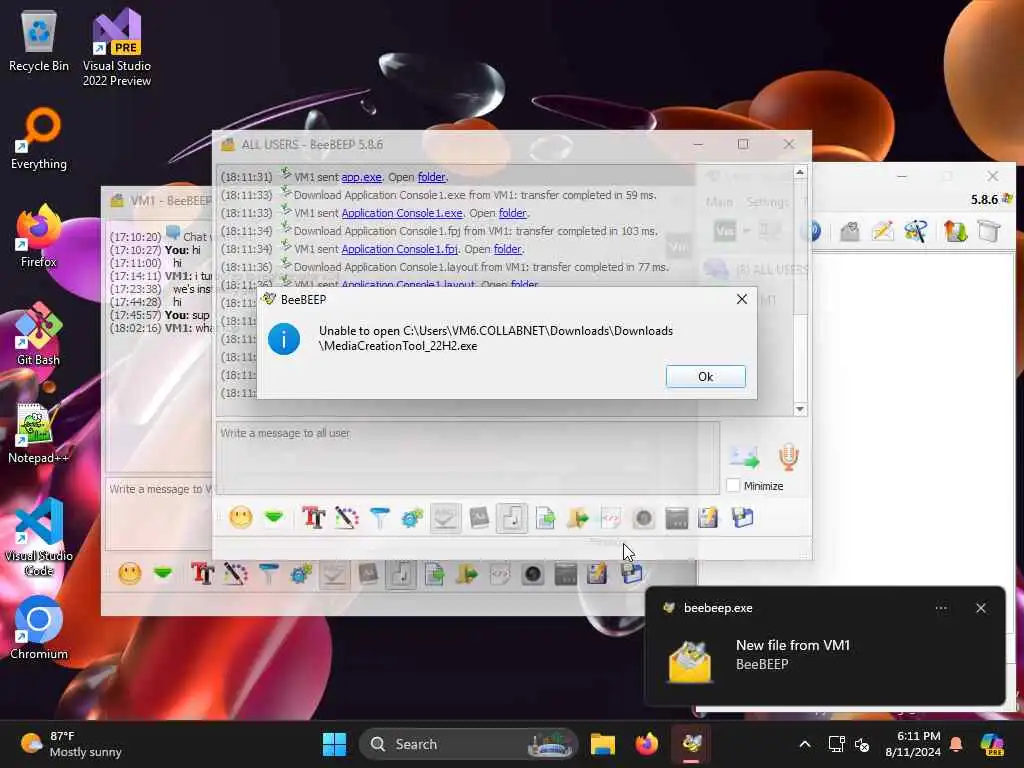The width and height of the screenshot is (1024, 768).
Task: Click tools icon in main BeeBEEP toolbar
Action: pos(915,231)
